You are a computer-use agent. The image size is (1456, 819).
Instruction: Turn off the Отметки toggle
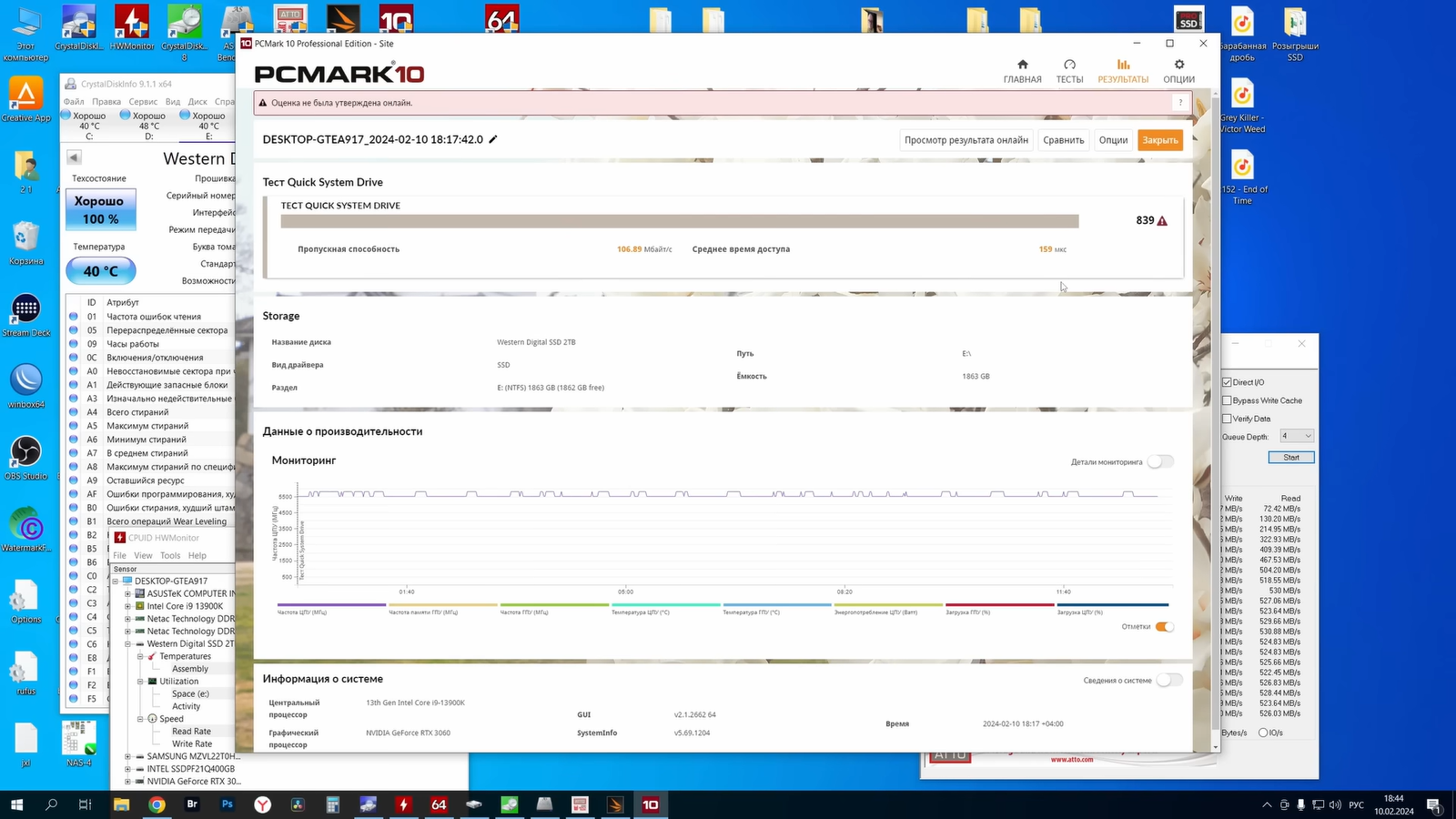[1164, 627]
